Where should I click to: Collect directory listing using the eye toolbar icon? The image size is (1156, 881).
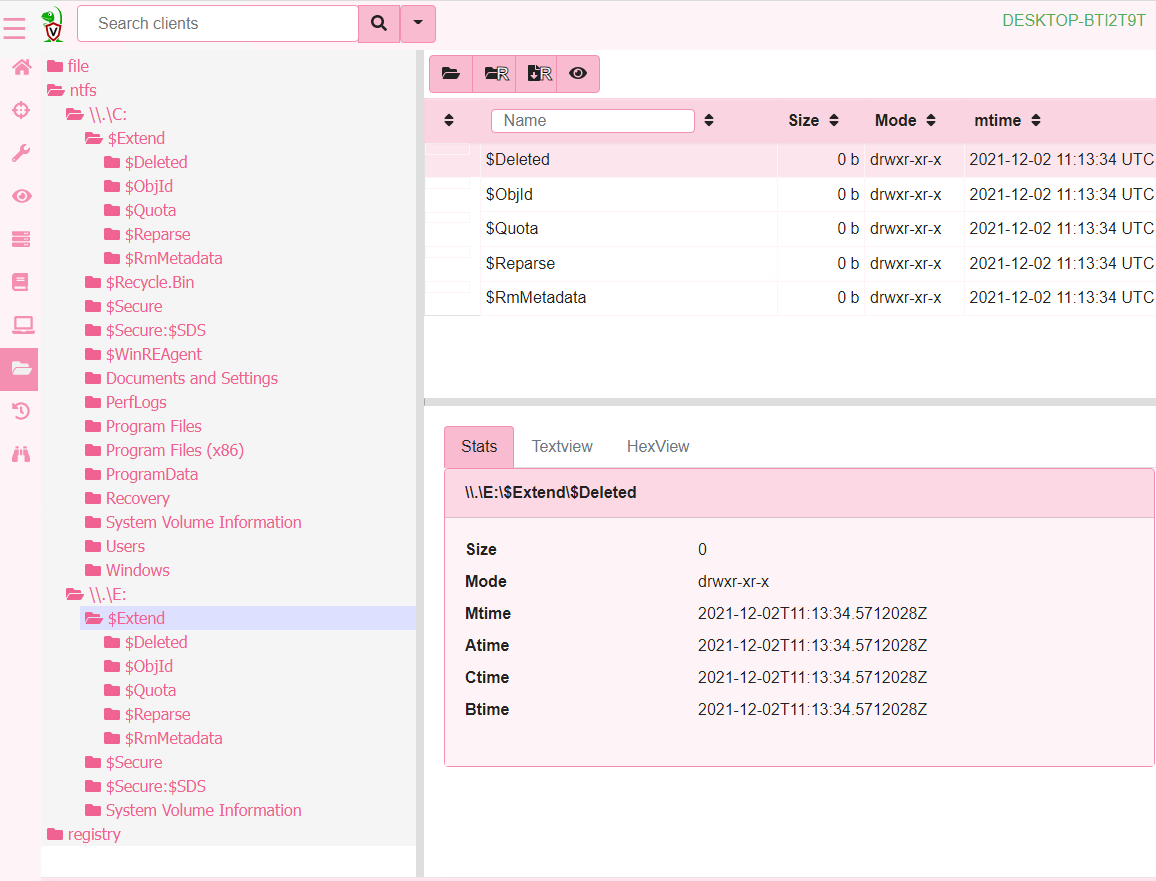tap(577, 73)
